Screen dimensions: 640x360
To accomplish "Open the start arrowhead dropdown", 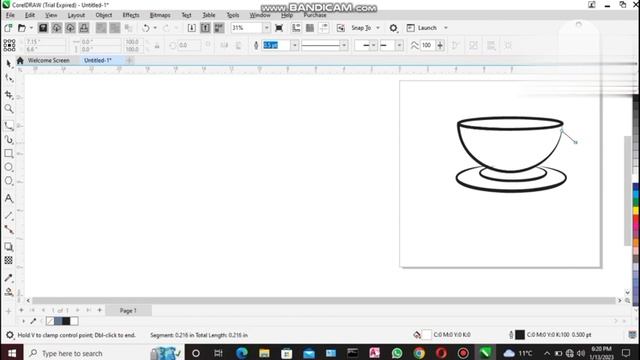I will 373,45.
